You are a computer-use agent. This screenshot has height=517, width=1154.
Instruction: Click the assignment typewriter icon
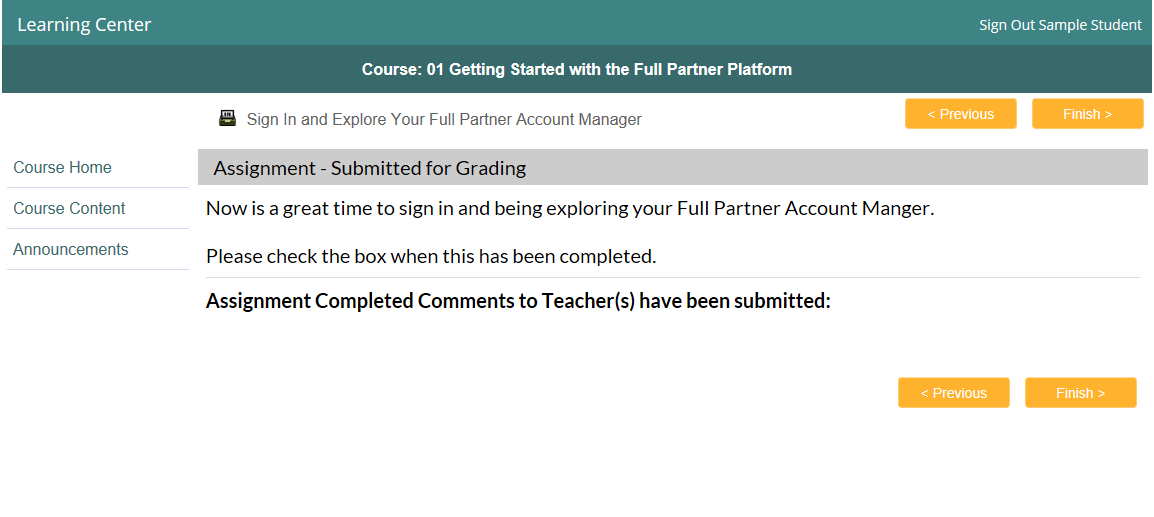click(x=227, y=119)
